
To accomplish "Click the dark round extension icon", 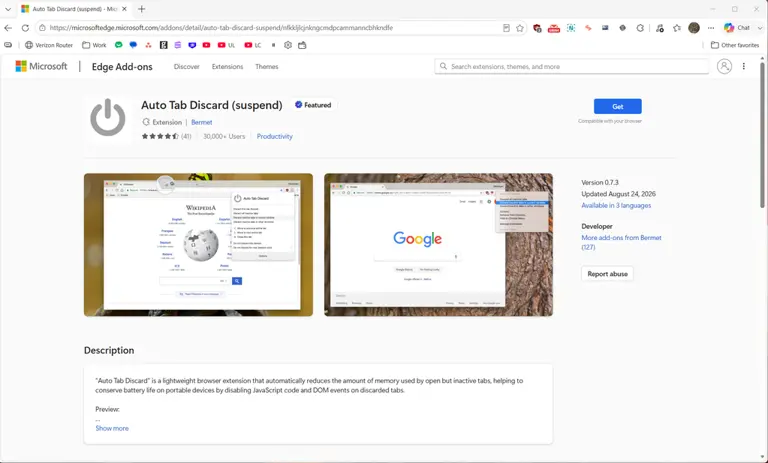I will (623, 28).
